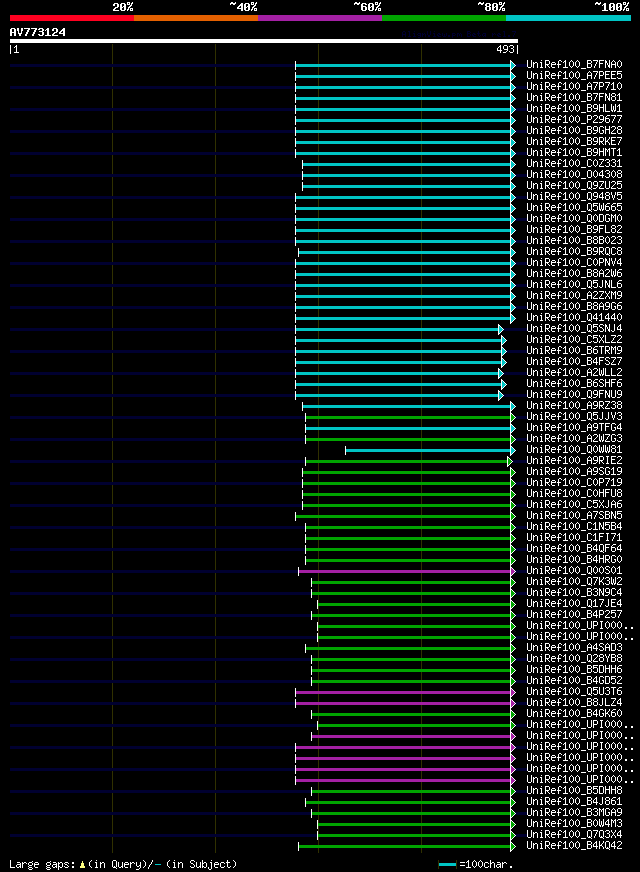
Task: Select the UniRef100_A7SBN5 label
Action: pyautogui.click(x=574, y=516)
